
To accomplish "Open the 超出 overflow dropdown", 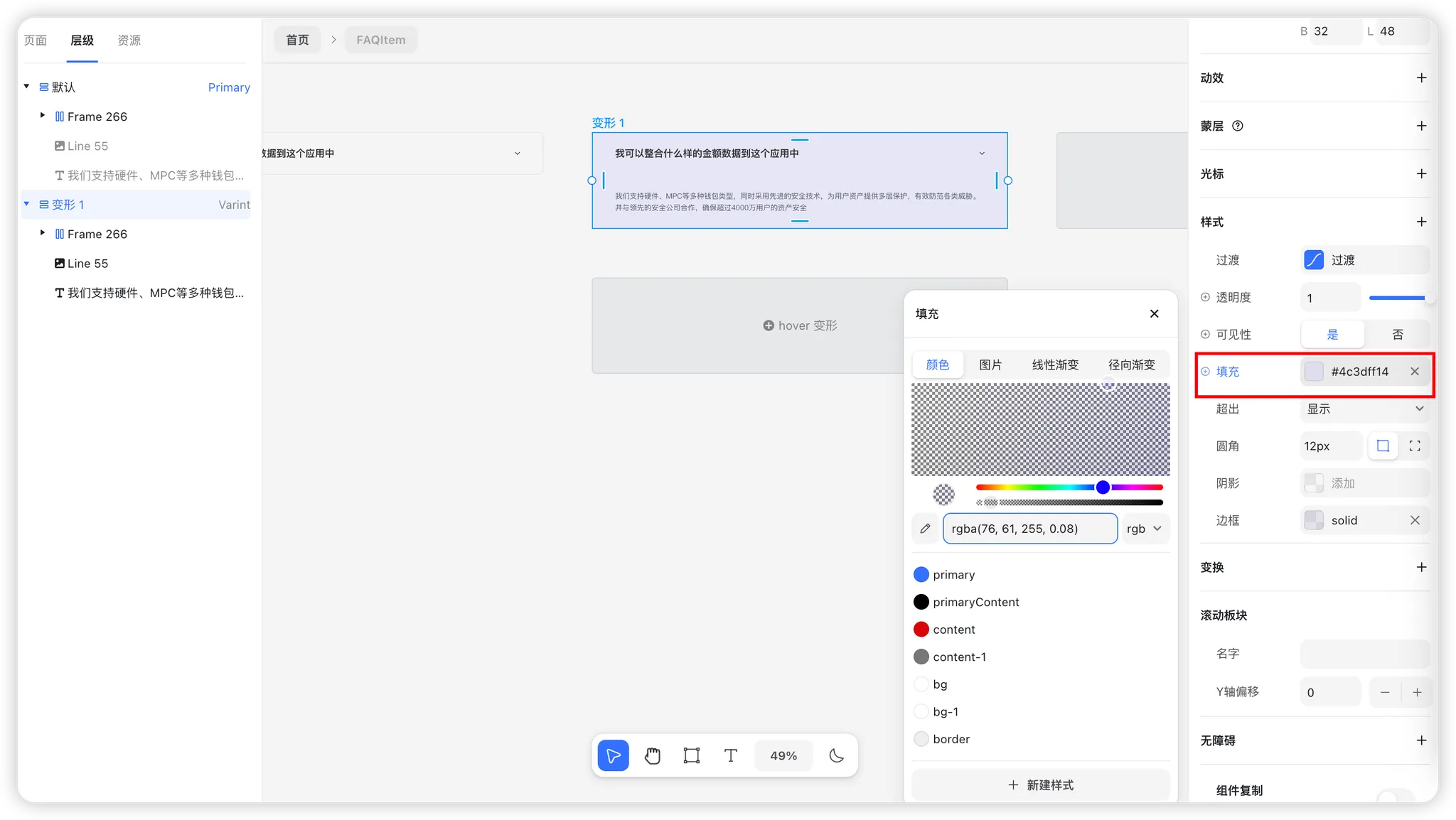I will [1364, 409].
